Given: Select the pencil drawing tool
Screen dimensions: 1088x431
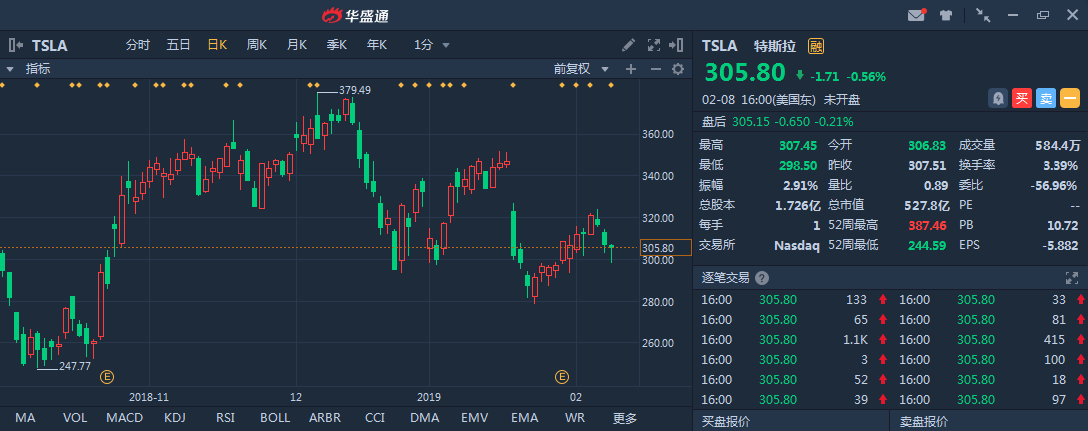Looking at the screenshot, I should (628, 45).
